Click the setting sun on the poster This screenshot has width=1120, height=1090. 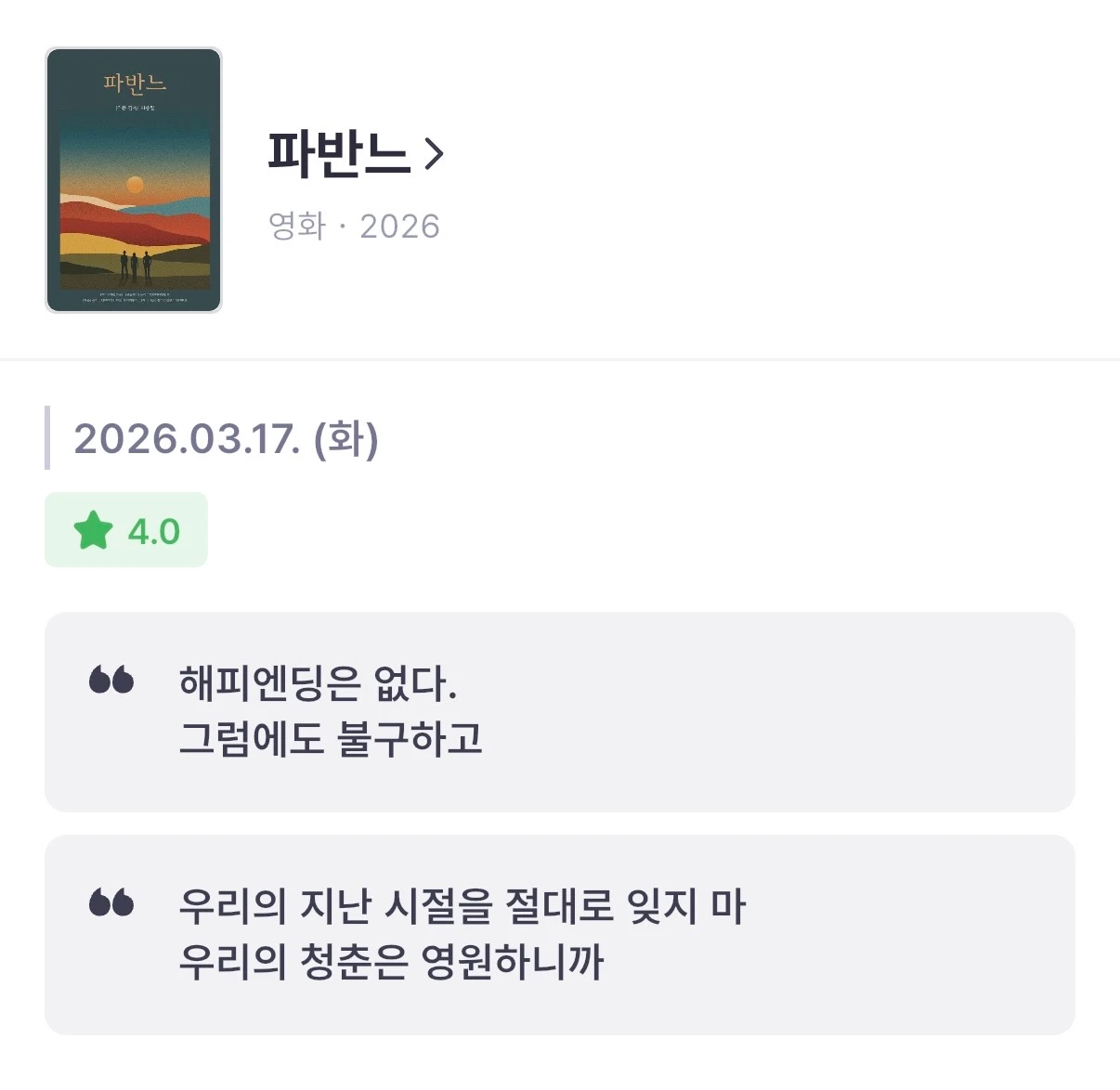135,185
